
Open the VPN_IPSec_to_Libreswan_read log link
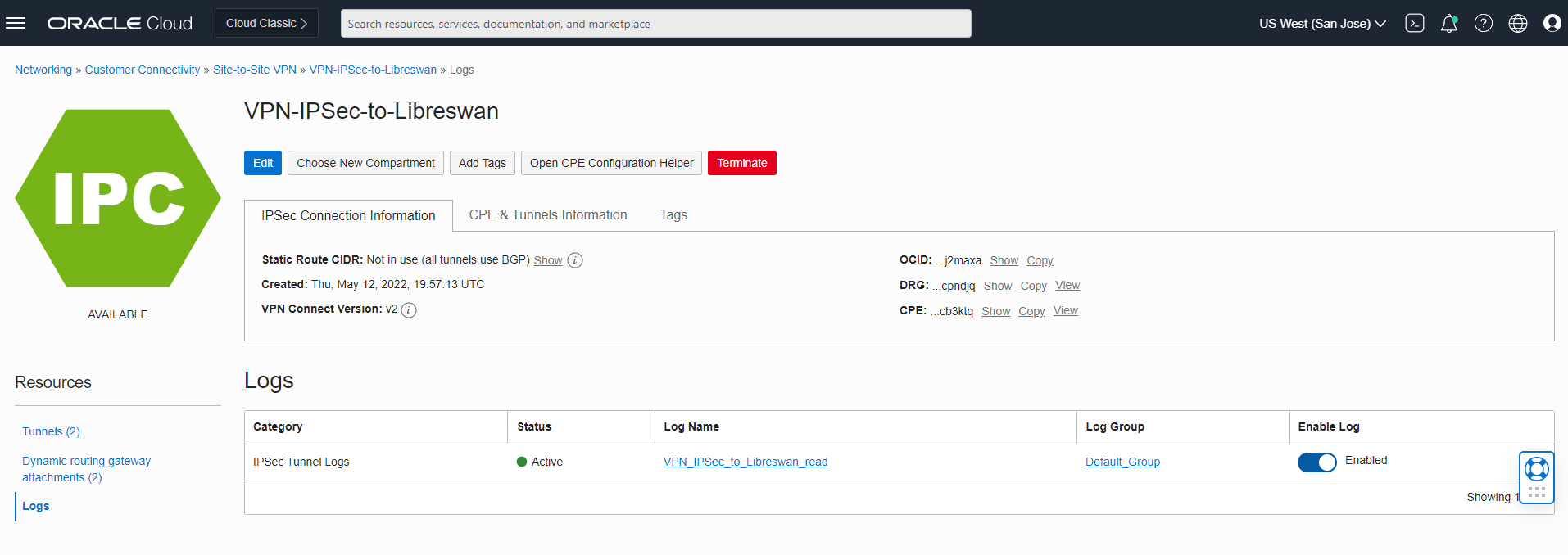coord(745,462)
